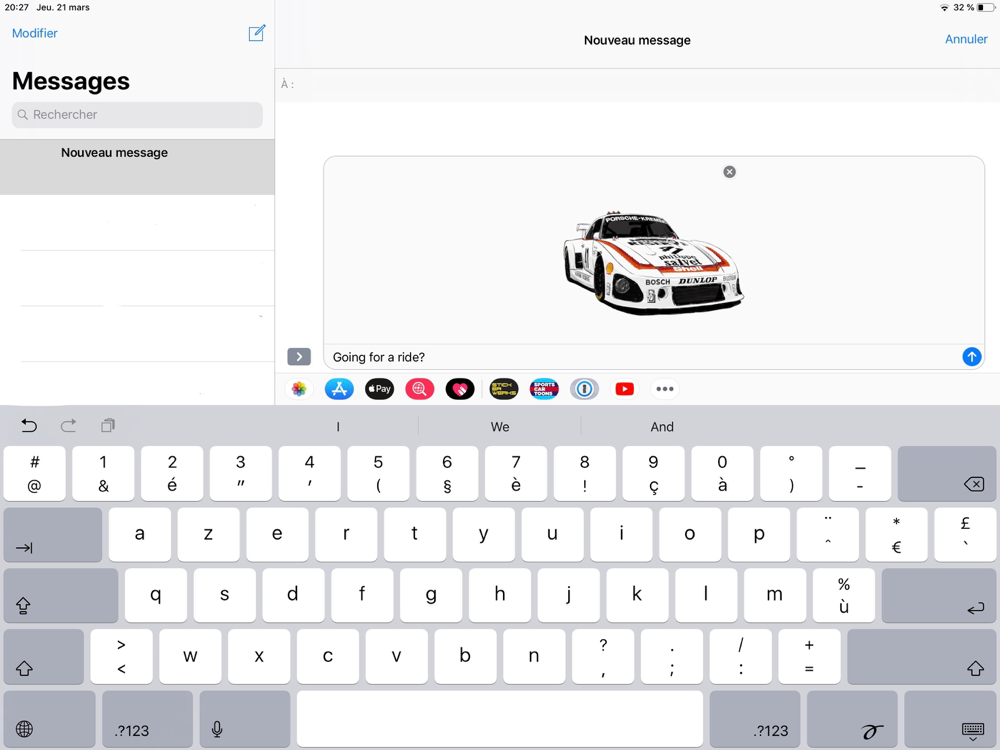Open the 1Password iMessage app
Image resolution: width=1000 pixels, height=750 pixels.
coord(584,389)
